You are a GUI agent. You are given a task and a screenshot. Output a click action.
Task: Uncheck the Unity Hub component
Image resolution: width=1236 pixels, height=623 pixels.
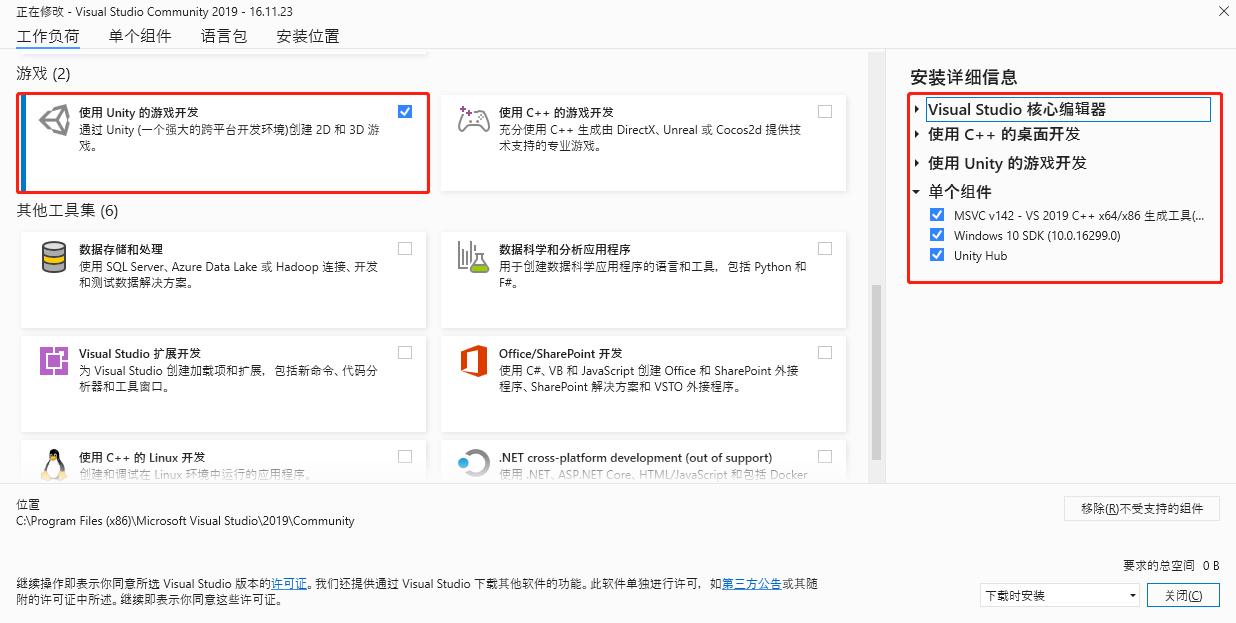pyautogui.click(x=937, y=255)
